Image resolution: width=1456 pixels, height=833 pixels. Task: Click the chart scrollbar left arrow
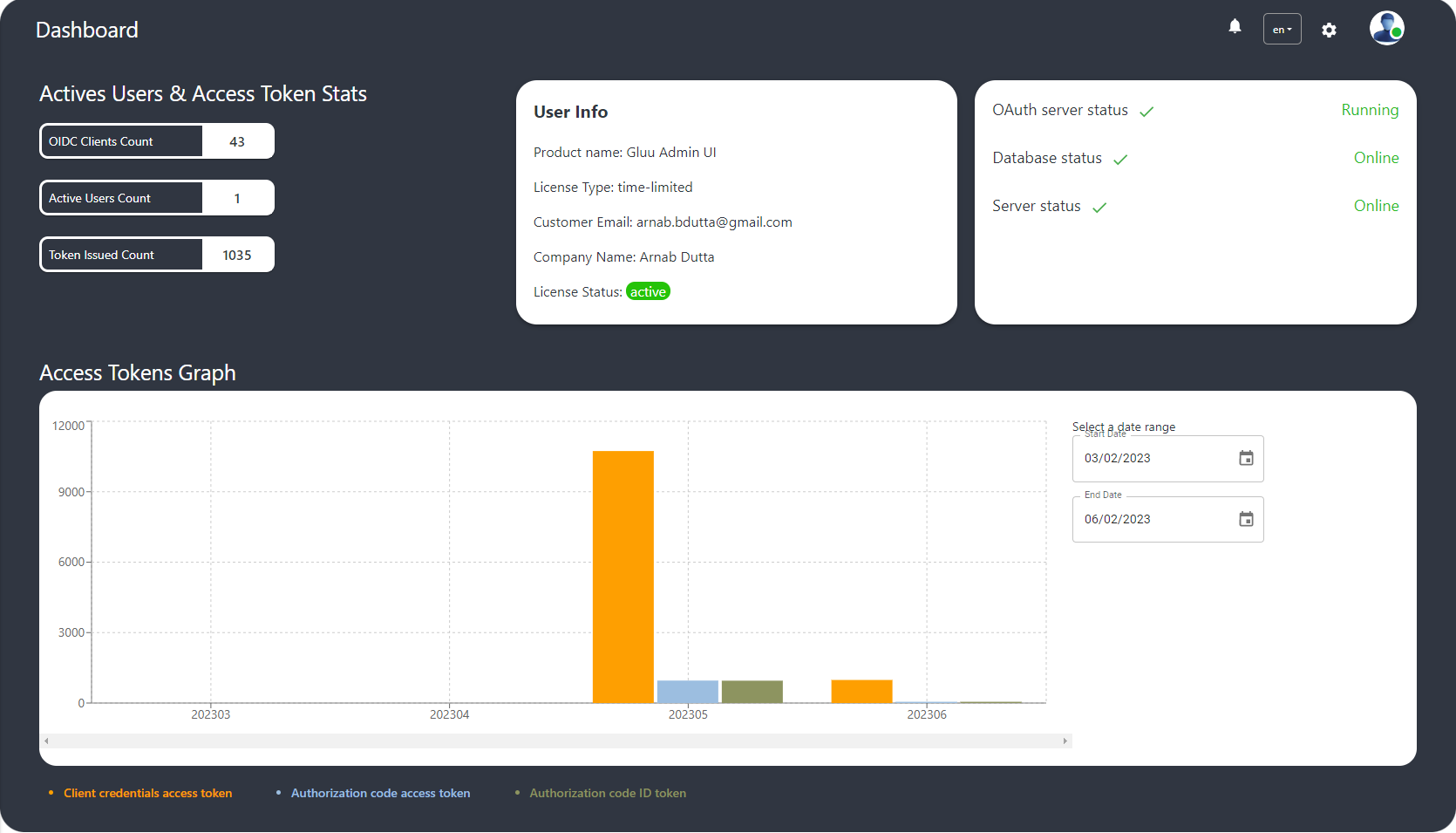(x=46, y=741)
